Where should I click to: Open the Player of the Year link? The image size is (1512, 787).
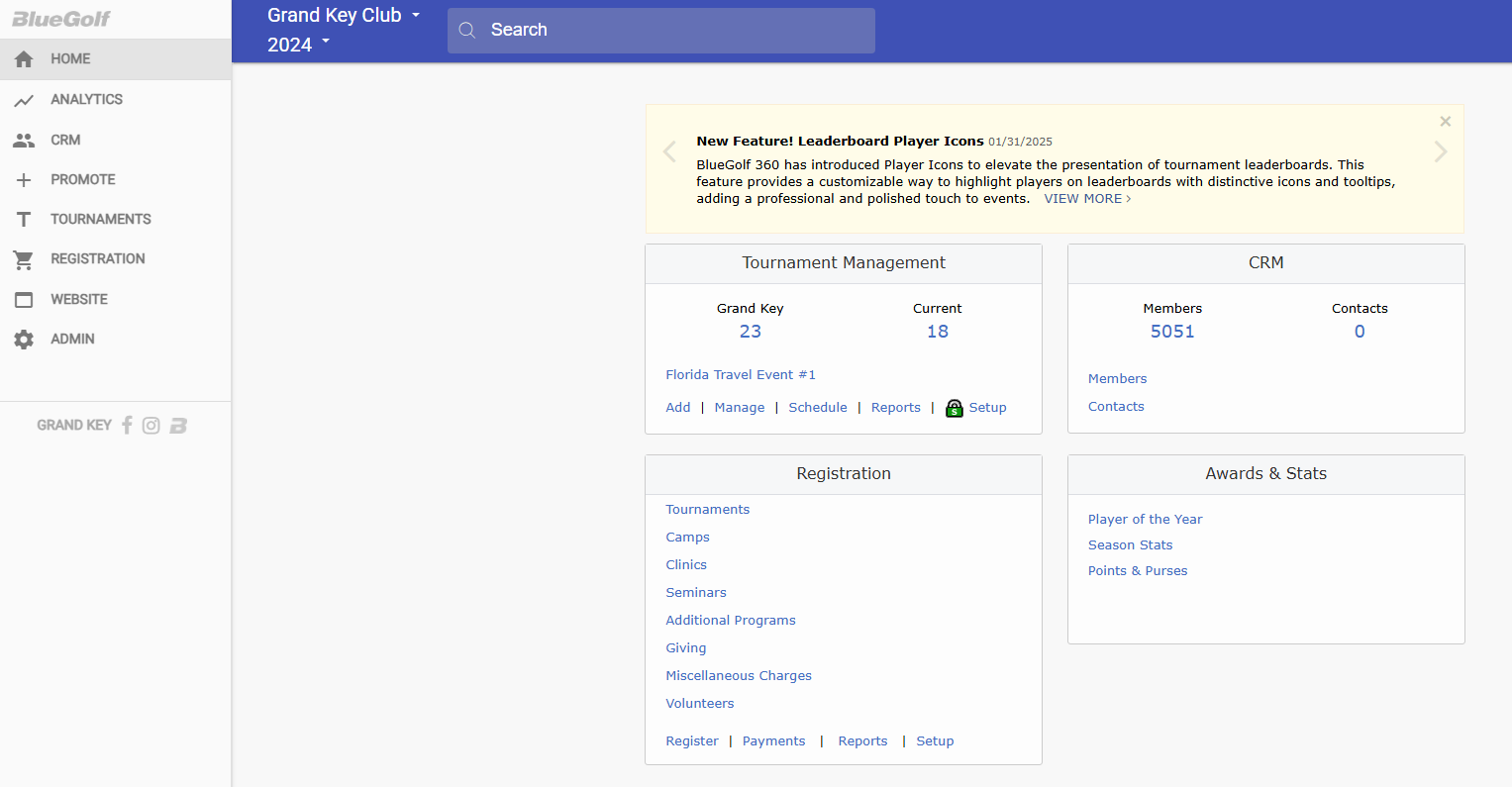coord(1146,520)
